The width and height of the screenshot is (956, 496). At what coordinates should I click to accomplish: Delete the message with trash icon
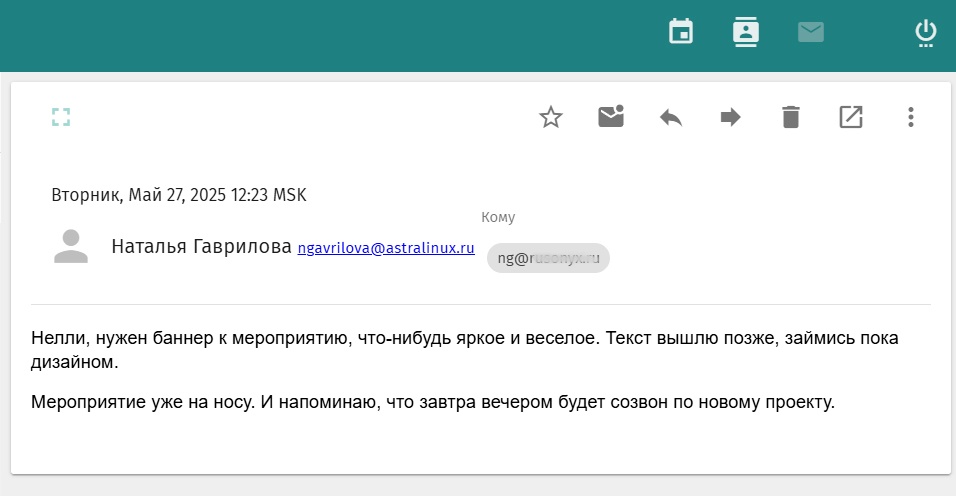(x=790, y=117)
